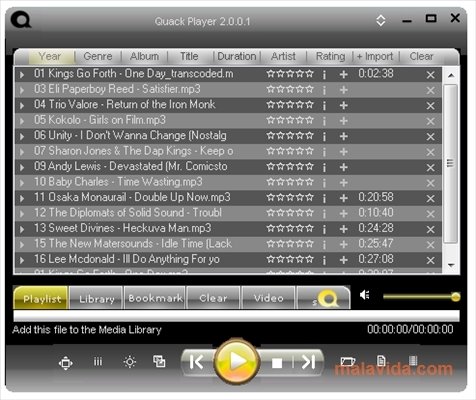Viewport: 476px width, 400px height.
Task: Remove 01 Kings Go Forth from playlist
Action: (430, 75)
